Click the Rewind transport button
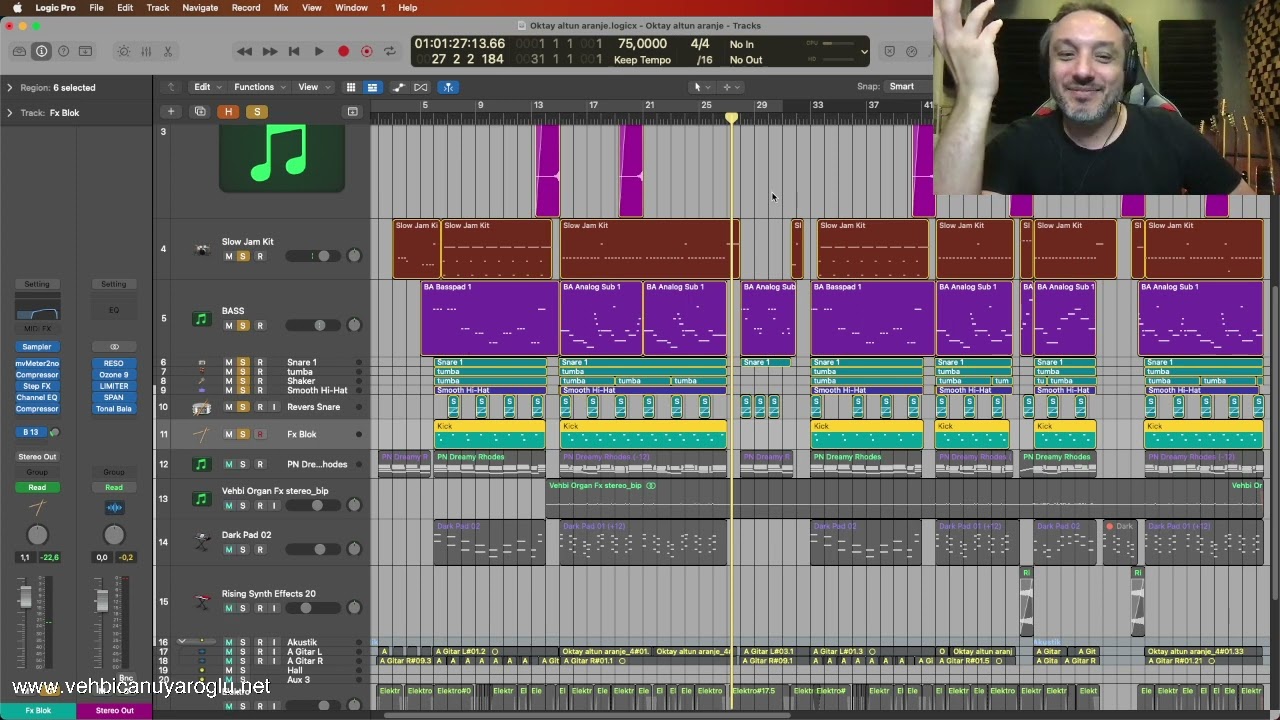 tap(244, 51)
